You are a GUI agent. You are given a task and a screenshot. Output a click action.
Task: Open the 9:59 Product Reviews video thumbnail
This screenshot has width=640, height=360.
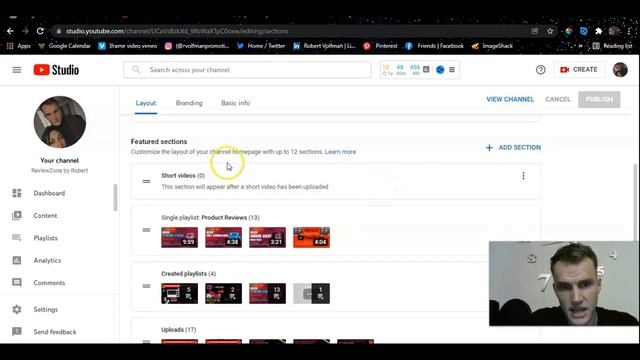click(180, 238)
